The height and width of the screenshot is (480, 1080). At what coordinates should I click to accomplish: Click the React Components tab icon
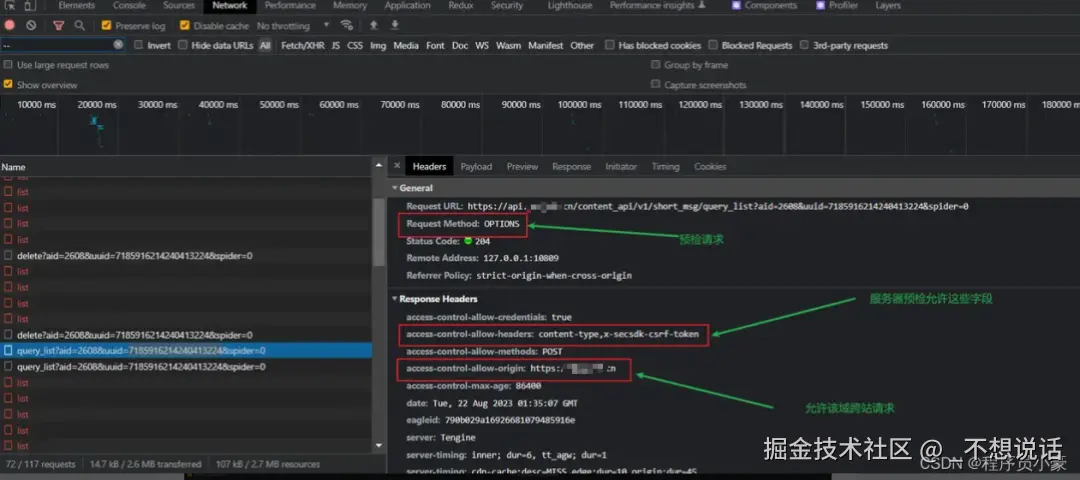pyautogui.click(x=736, y=6)
